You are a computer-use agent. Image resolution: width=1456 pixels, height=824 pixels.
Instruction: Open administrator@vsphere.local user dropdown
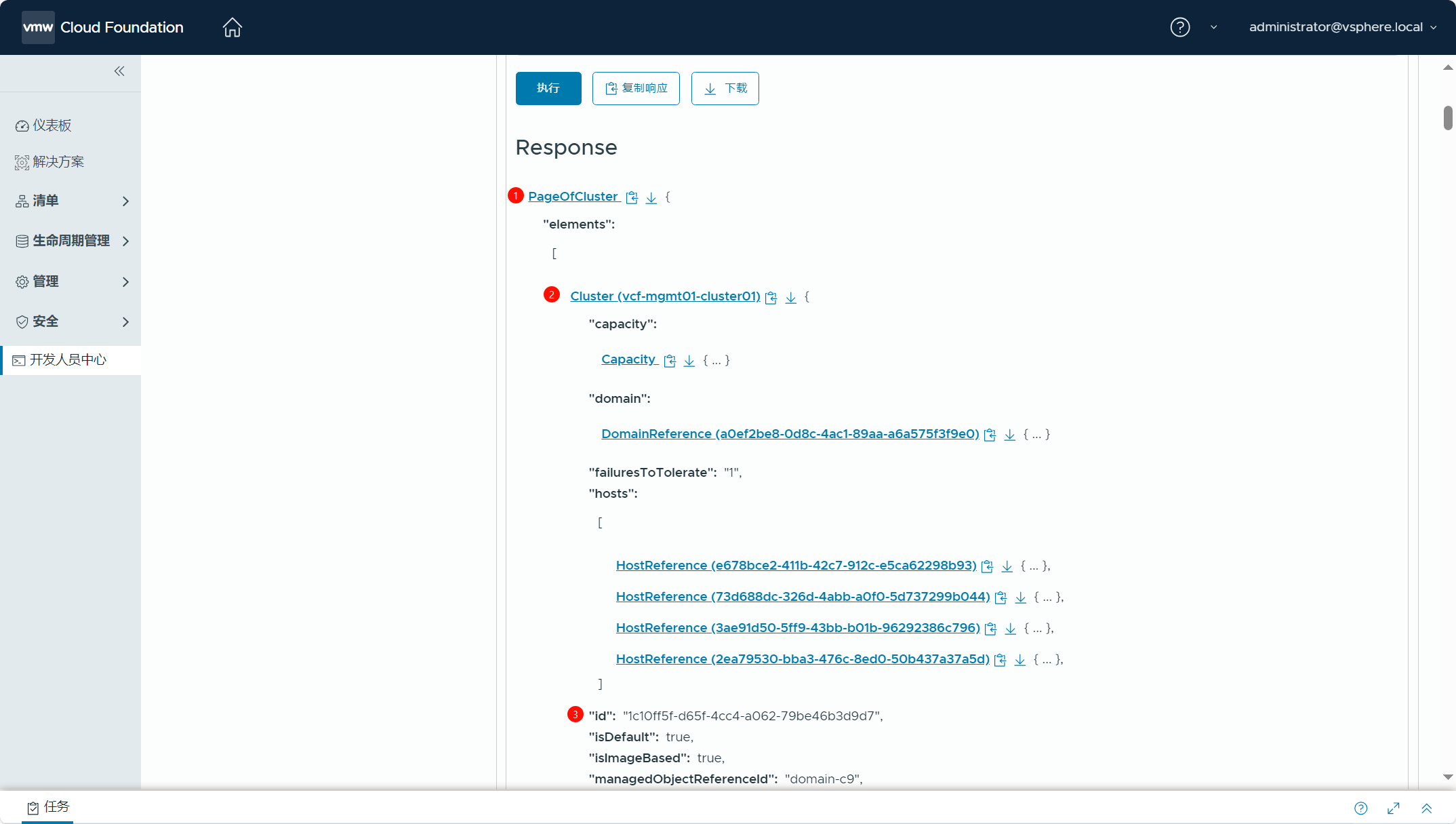pos(1342,27)
